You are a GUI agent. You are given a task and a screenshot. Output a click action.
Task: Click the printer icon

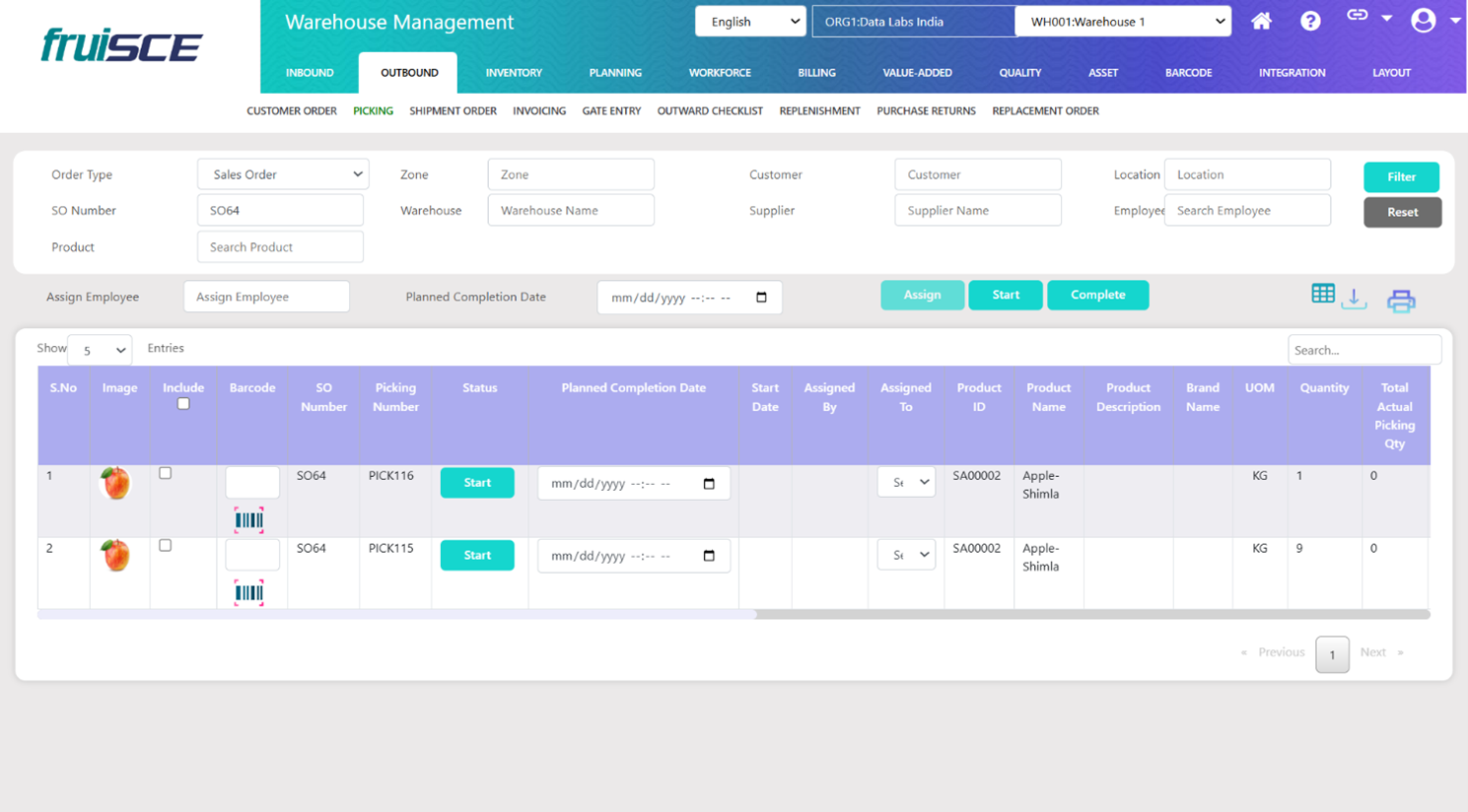(1401, 301)
